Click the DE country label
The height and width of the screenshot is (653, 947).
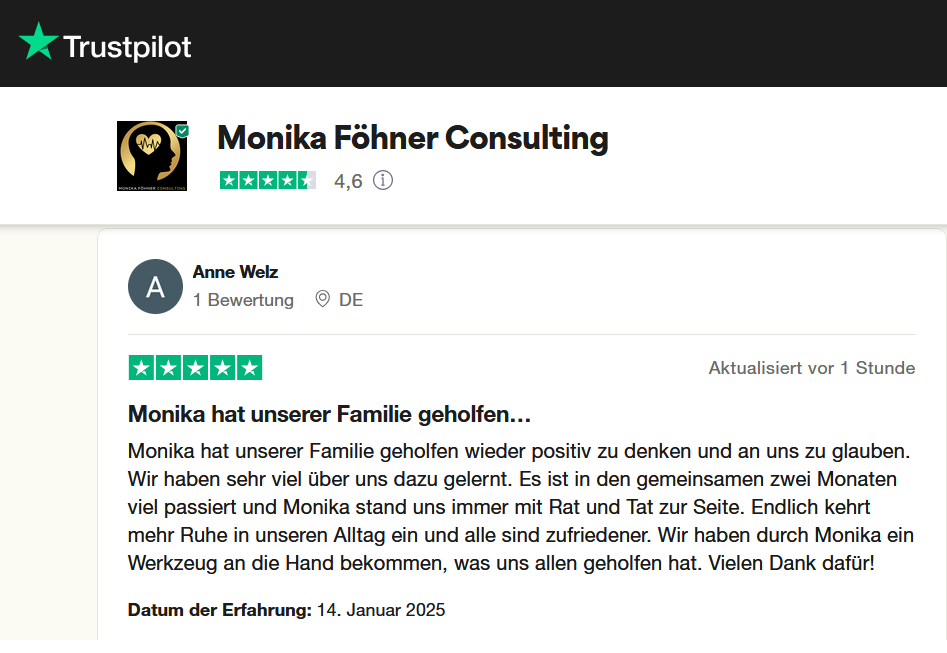[350, 299]
